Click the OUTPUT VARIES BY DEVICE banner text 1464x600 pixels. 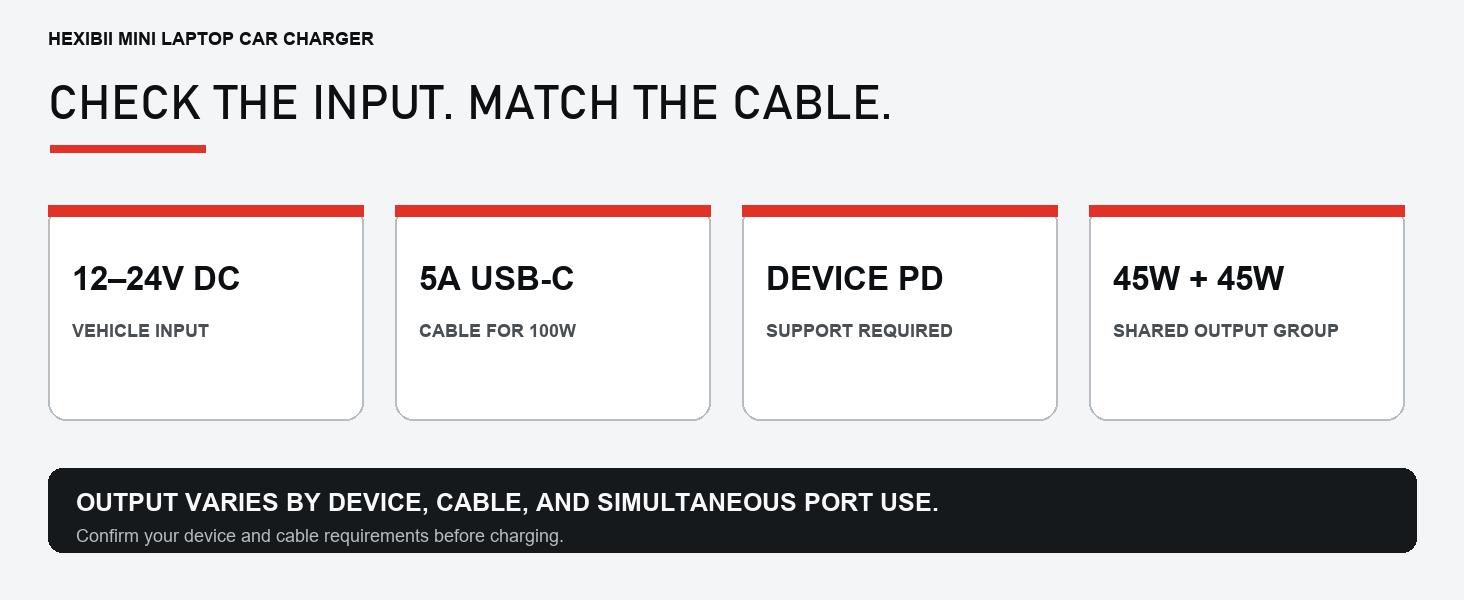(507, 502)
